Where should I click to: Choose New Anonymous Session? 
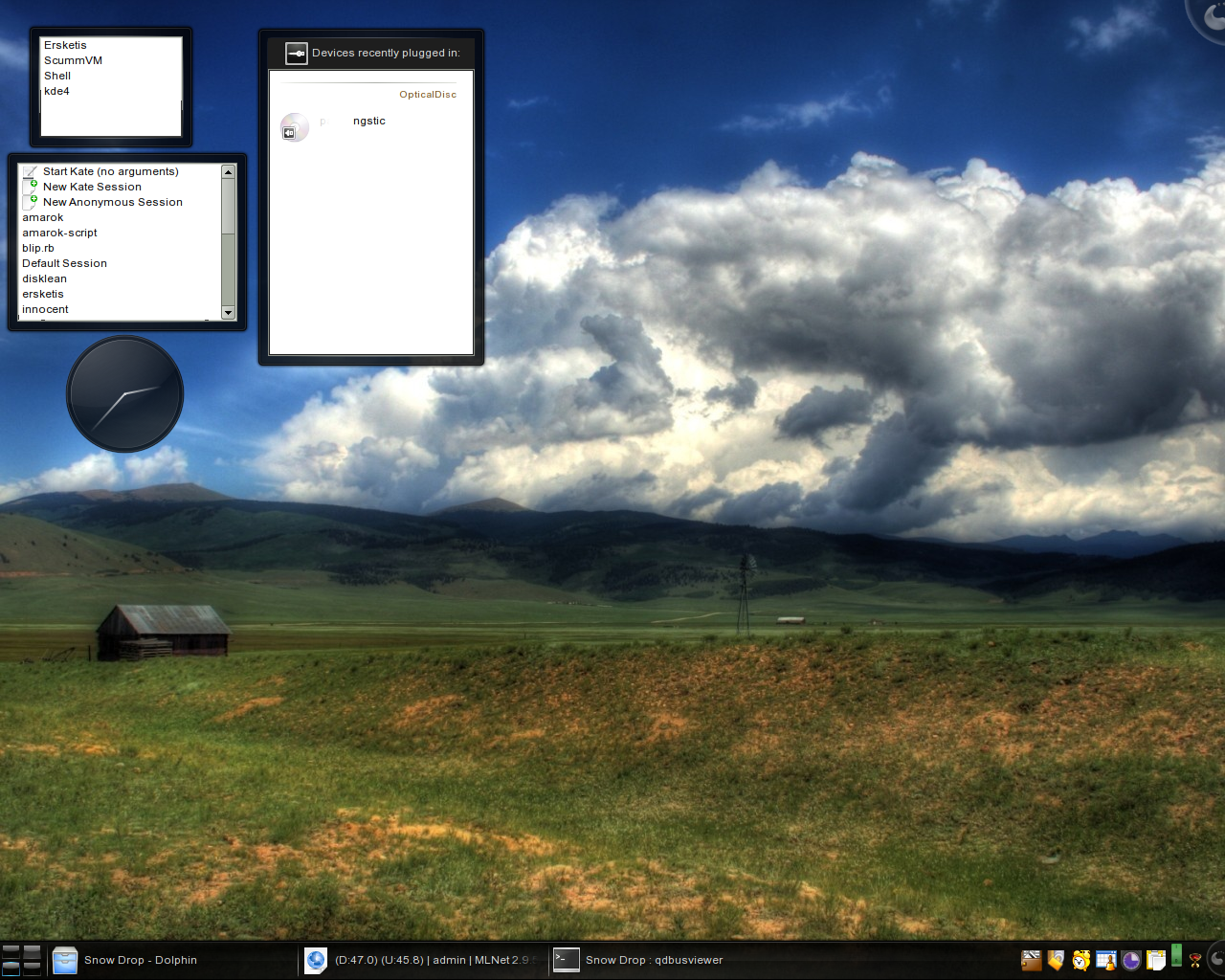click(x=112, y=202)
